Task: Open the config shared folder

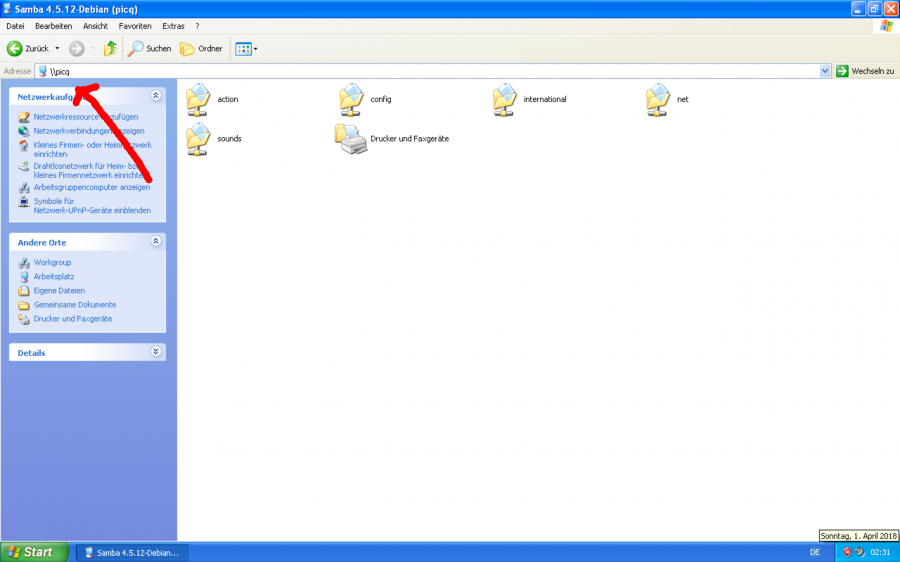Action: point(353,100)
